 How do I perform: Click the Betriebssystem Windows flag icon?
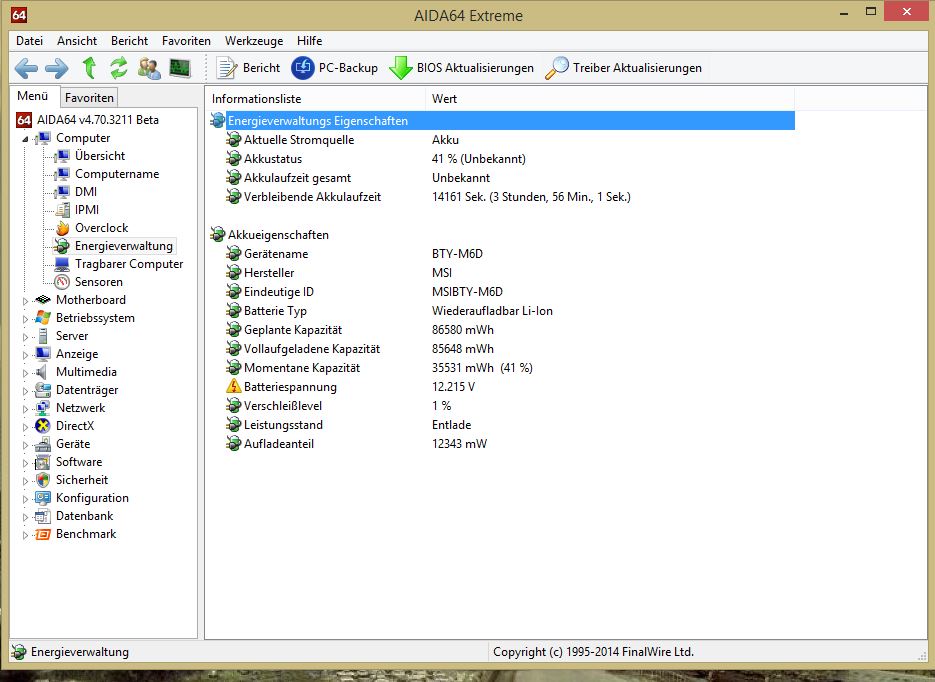[42, 318]
